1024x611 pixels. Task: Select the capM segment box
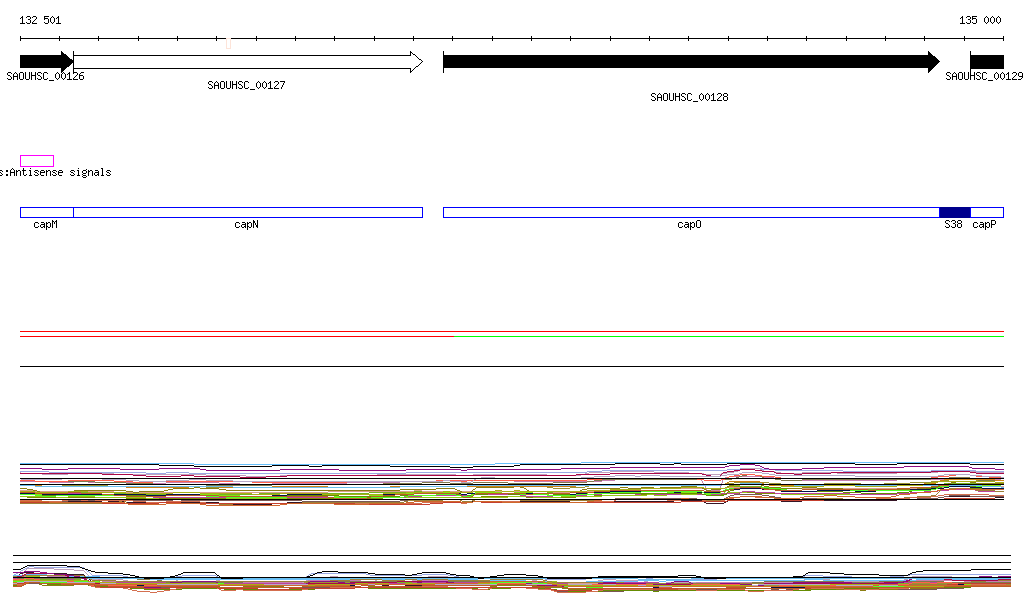[46, 212]
